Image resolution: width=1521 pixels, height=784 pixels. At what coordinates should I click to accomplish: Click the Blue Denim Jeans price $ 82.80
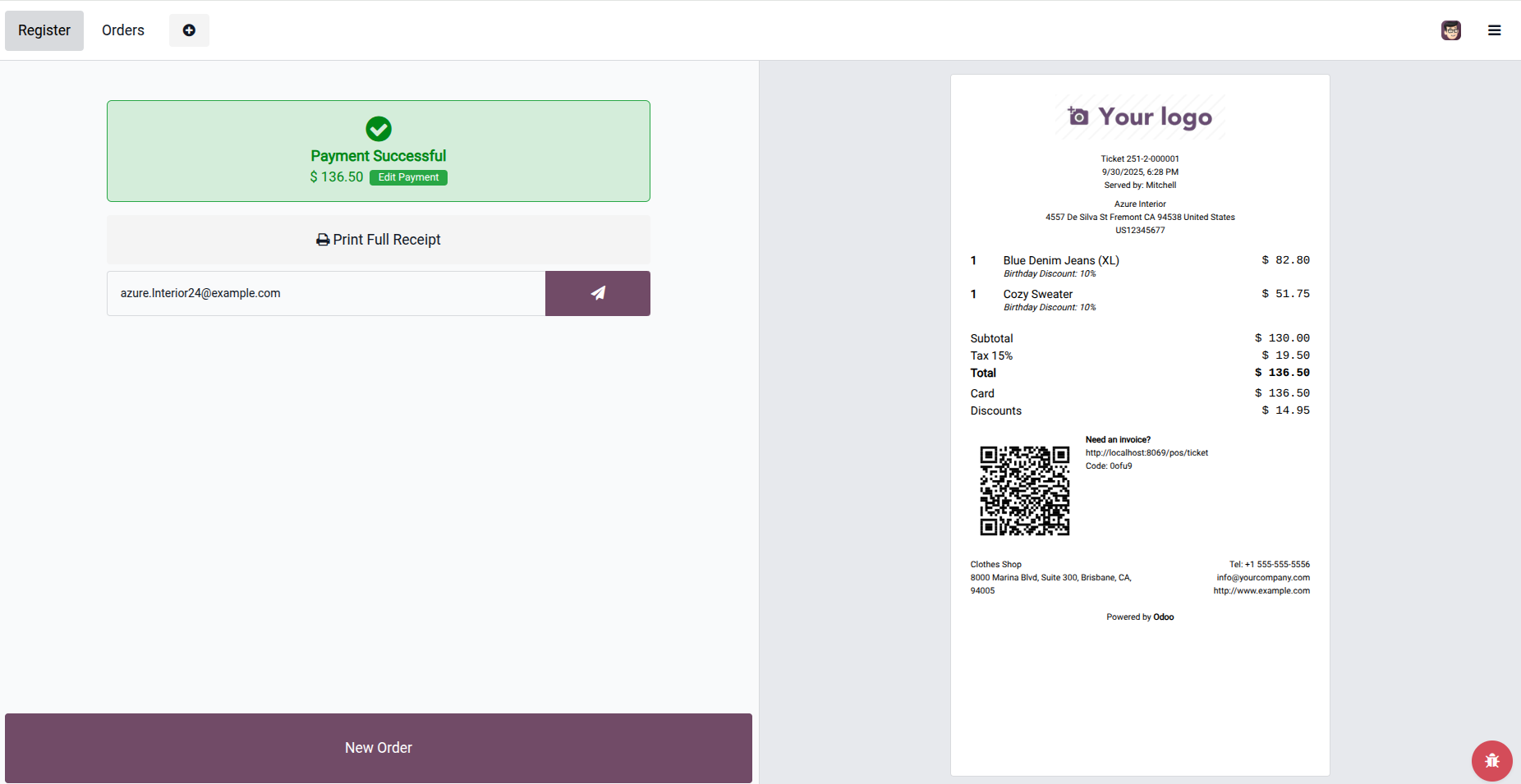(x=1285, y=260)
